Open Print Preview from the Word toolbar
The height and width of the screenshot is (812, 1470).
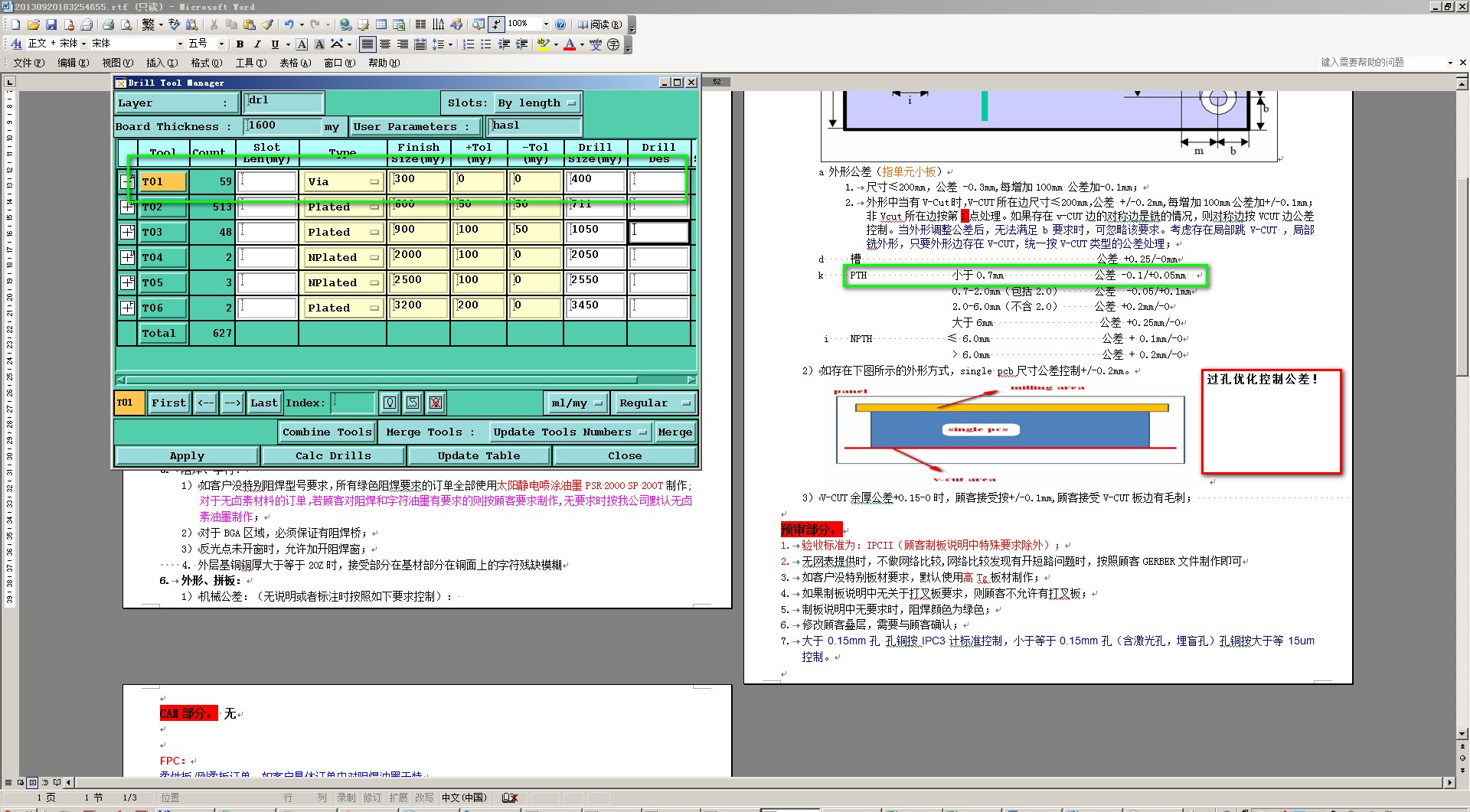pyautogui.click(x=126, y=24)
